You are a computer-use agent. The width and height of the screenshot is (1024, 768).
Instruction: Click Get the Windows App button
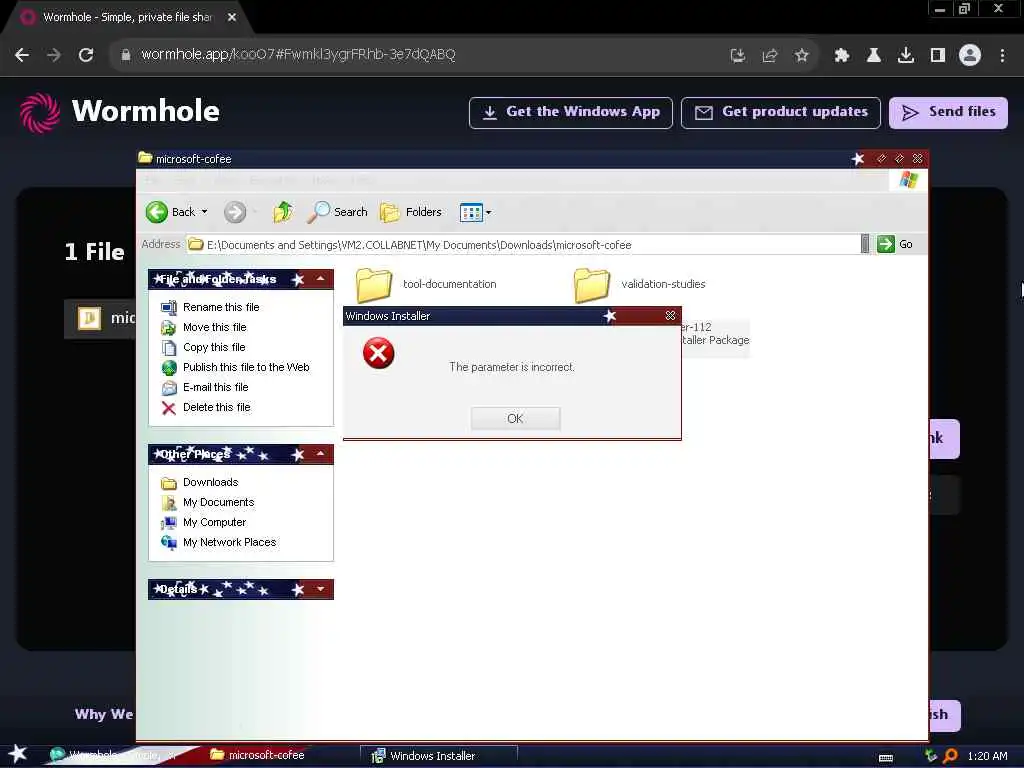pyautogui.click(x=571, y=112)
